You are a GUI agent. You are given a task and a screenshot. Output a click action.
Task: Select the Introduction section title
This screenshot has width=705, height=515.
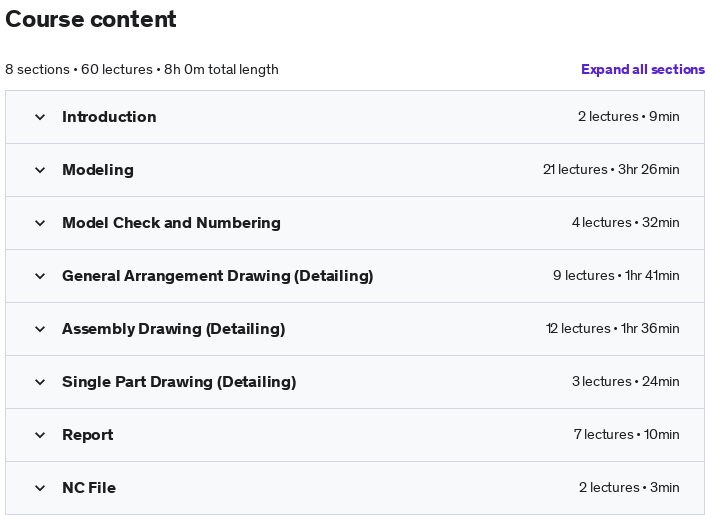[109, 117]
